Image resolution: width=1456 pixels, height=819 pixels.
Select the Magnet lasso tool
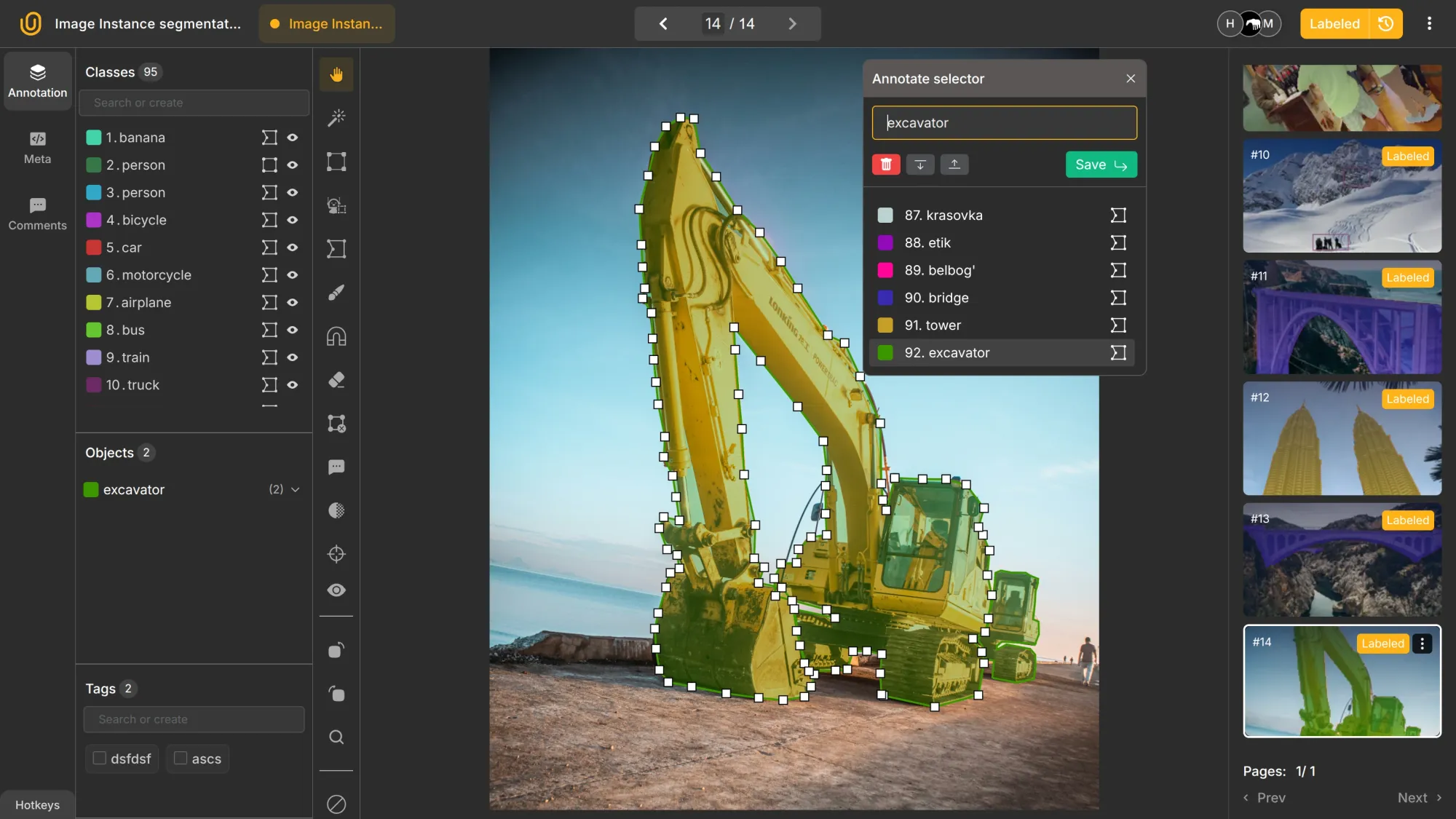(336, 336)
